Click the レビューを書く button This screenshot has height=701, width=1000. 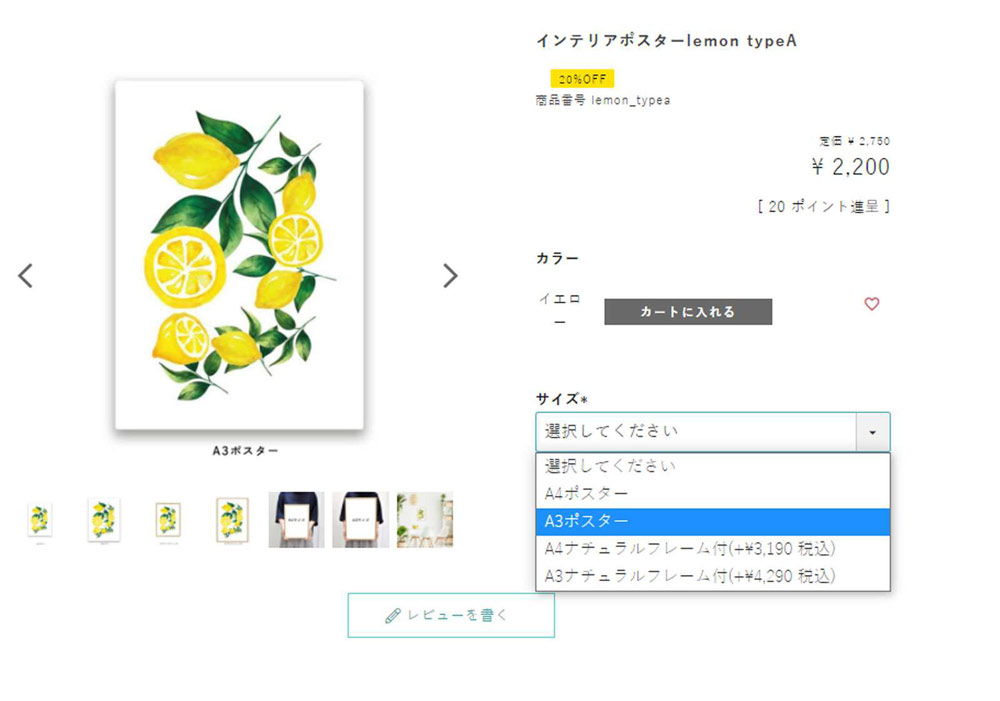(451, 616)
